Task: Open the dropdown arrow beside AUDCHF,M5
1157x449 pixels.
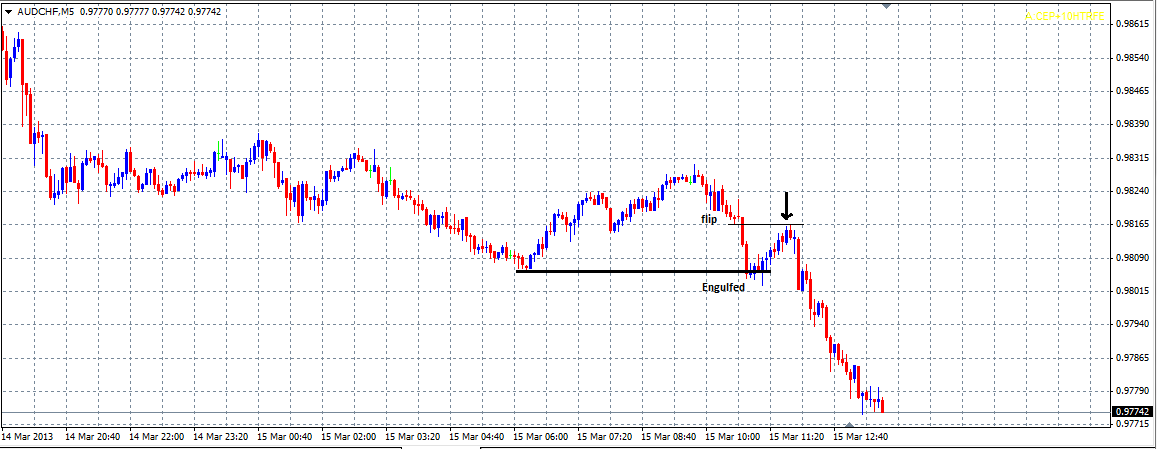Action: [8, 11]
